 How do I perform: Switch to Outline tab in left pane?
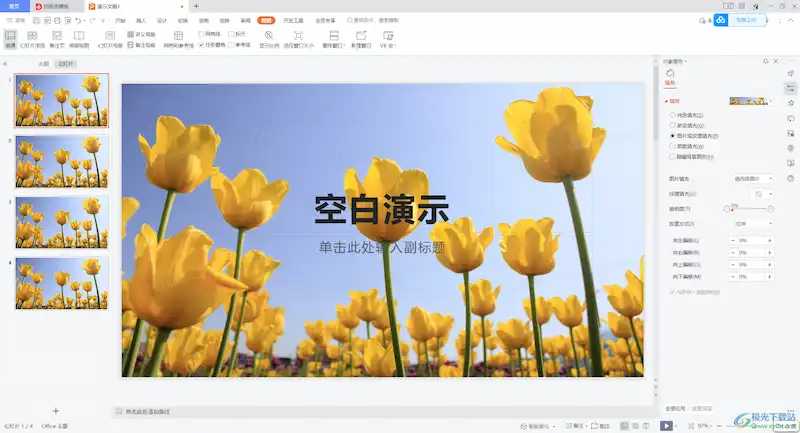43,64
